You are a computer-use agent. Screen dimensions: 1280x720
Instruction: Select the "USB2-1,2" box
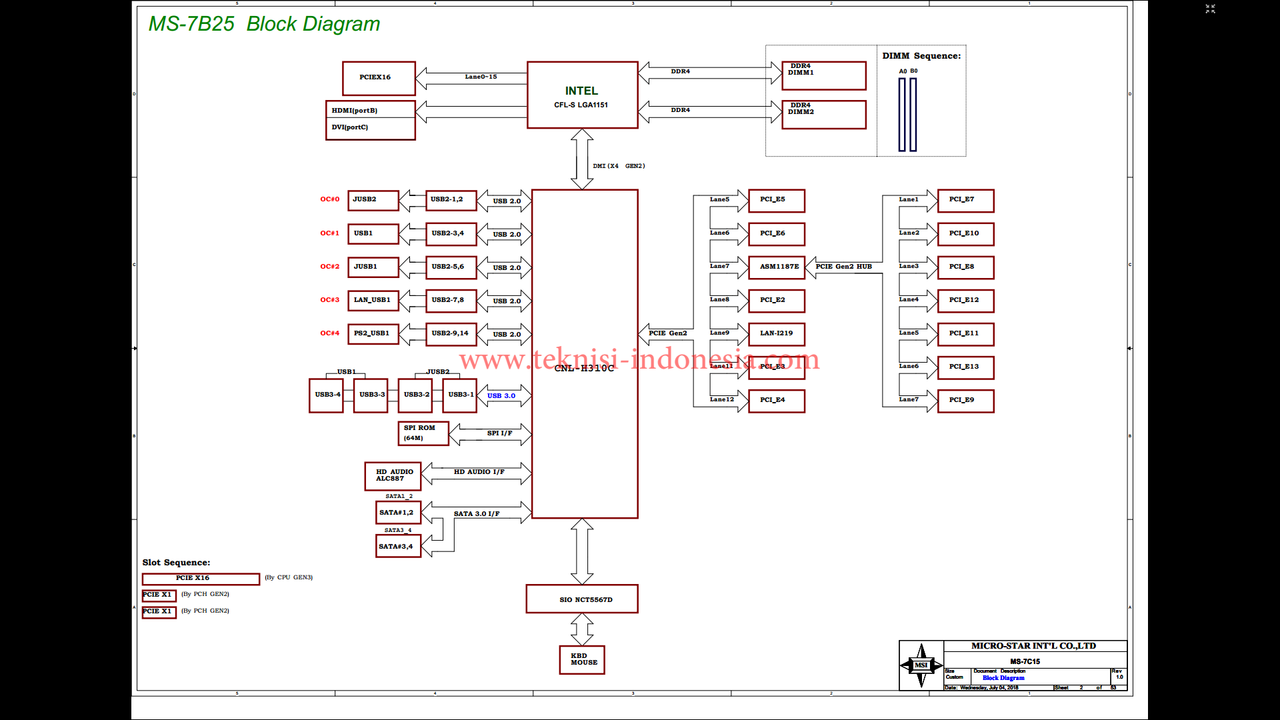(x=451, y=200)
